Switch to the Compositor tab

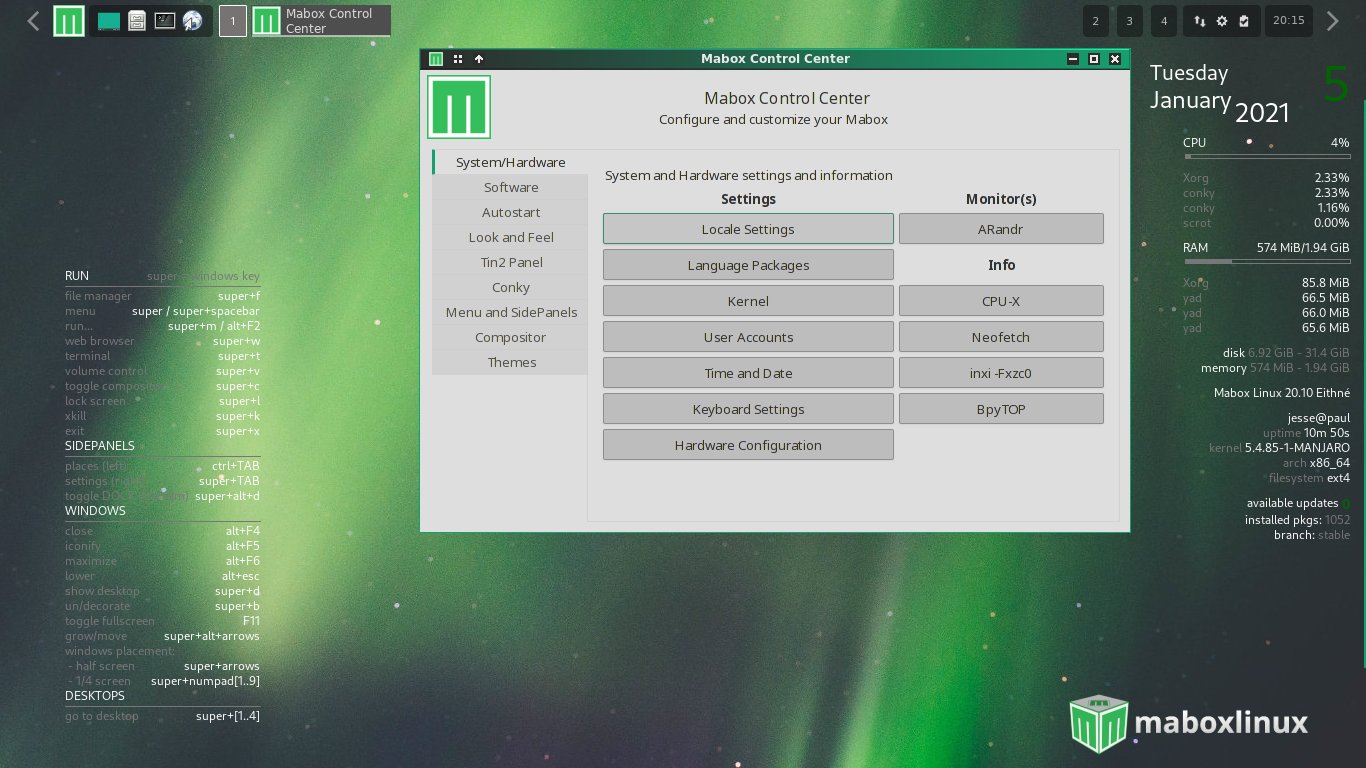511,337
